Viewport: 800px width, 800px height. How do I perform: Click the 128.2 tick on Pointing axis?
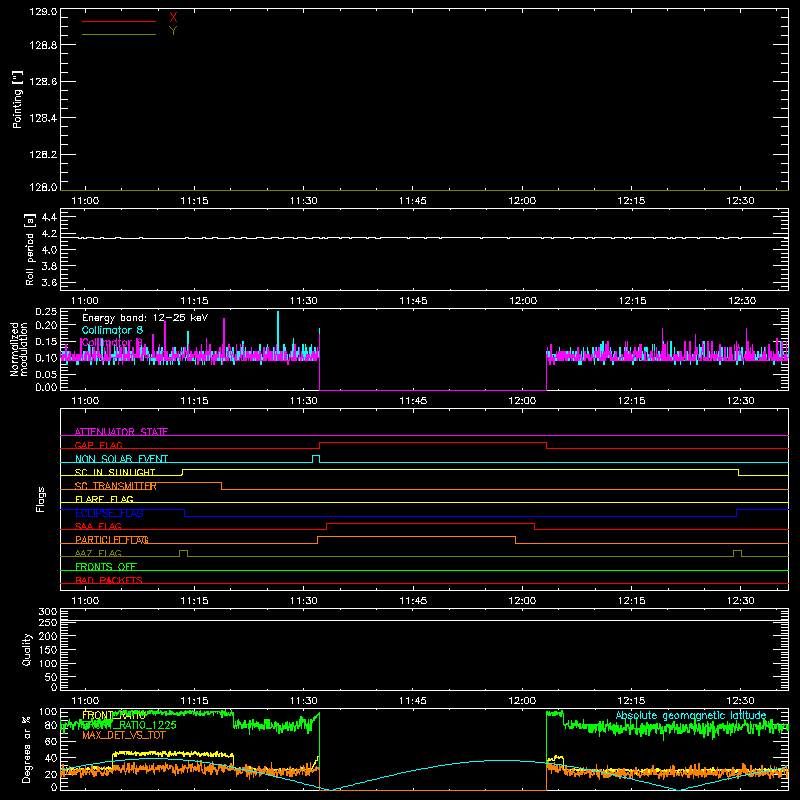(x=43, y=155)
